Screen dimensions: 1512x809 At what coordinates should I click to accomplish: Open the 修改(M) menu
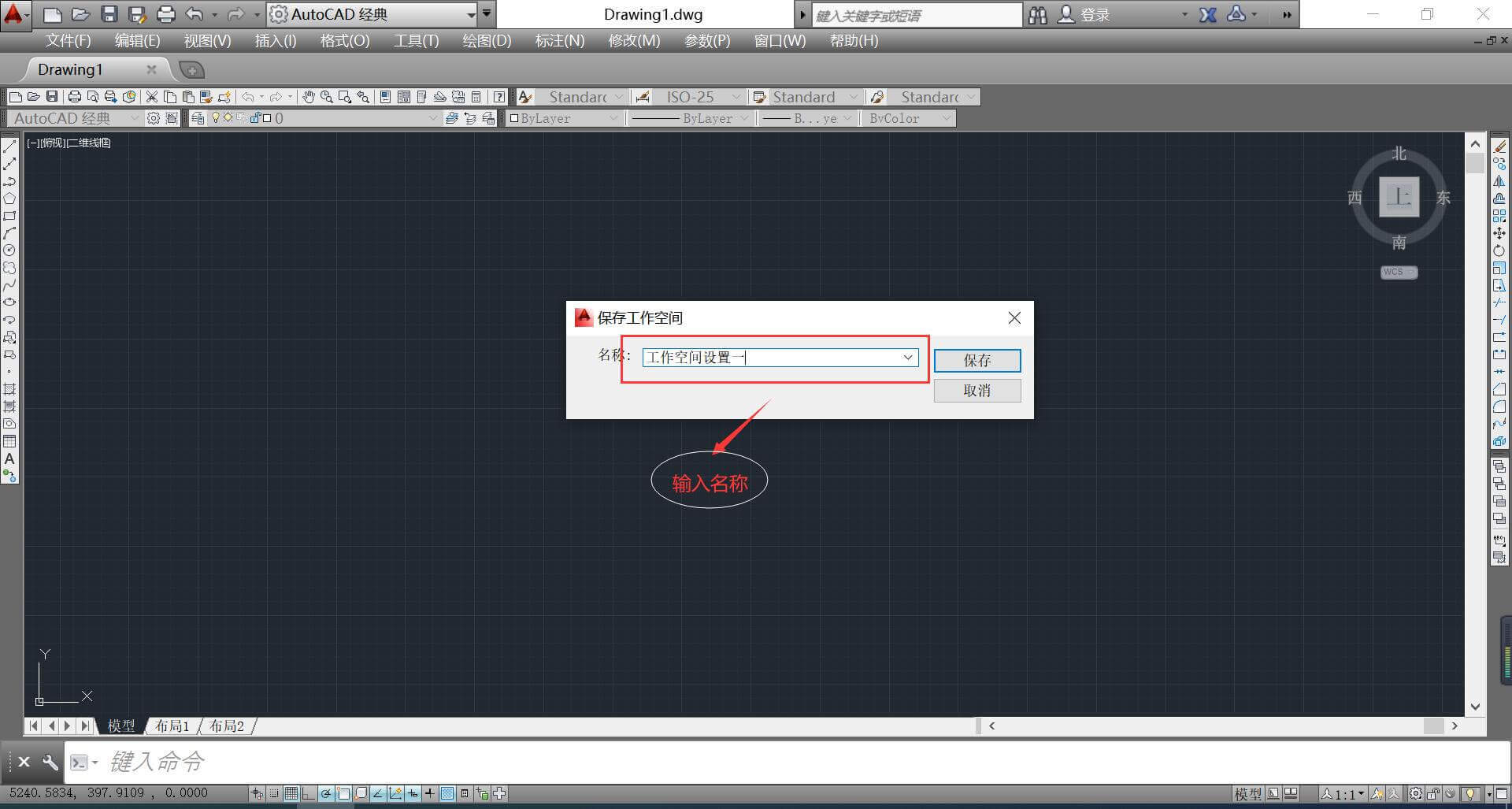634,41
